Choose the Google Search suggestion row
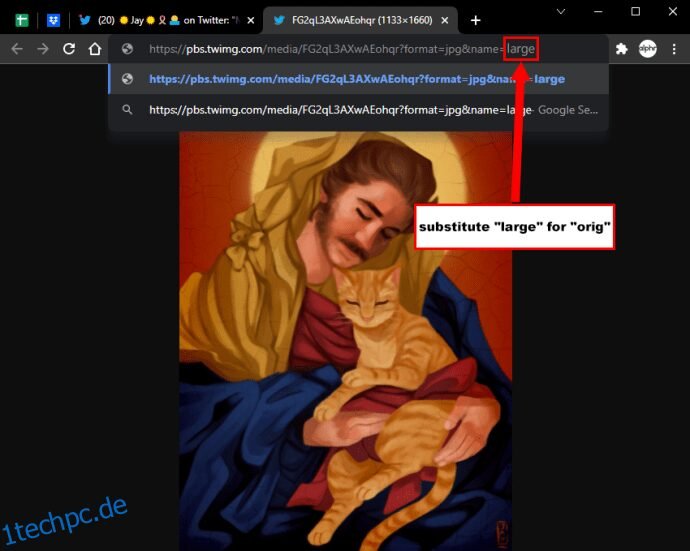 click(359, 110)
